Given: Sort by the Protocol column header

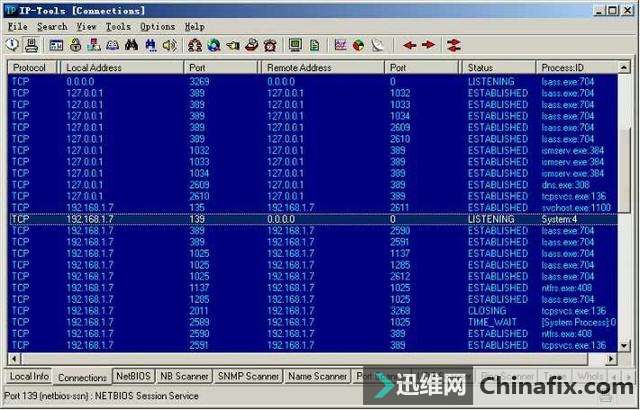Looking at the screenshot, I should (x=32, y=66).
